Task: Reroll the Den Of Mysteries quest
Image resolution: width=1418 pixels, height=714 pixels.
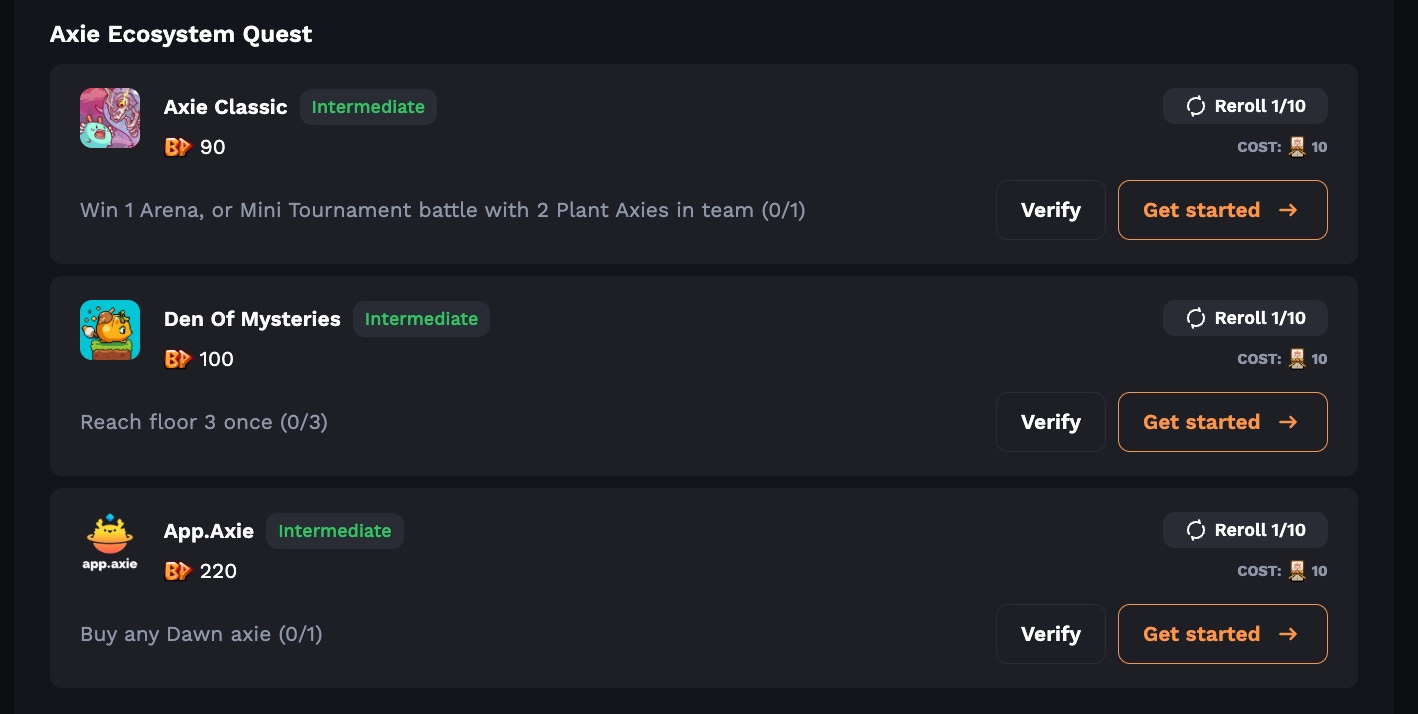Action: (x=1245, y=318)
